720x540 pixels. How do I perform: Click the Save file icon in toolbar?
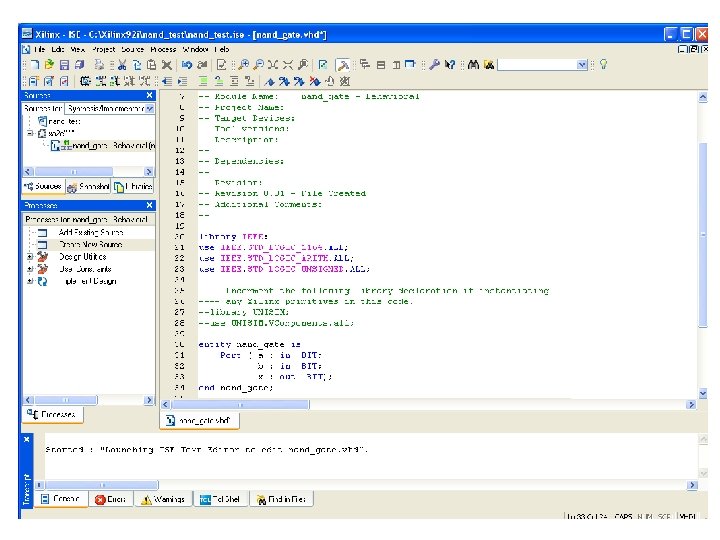coord(63,64)
